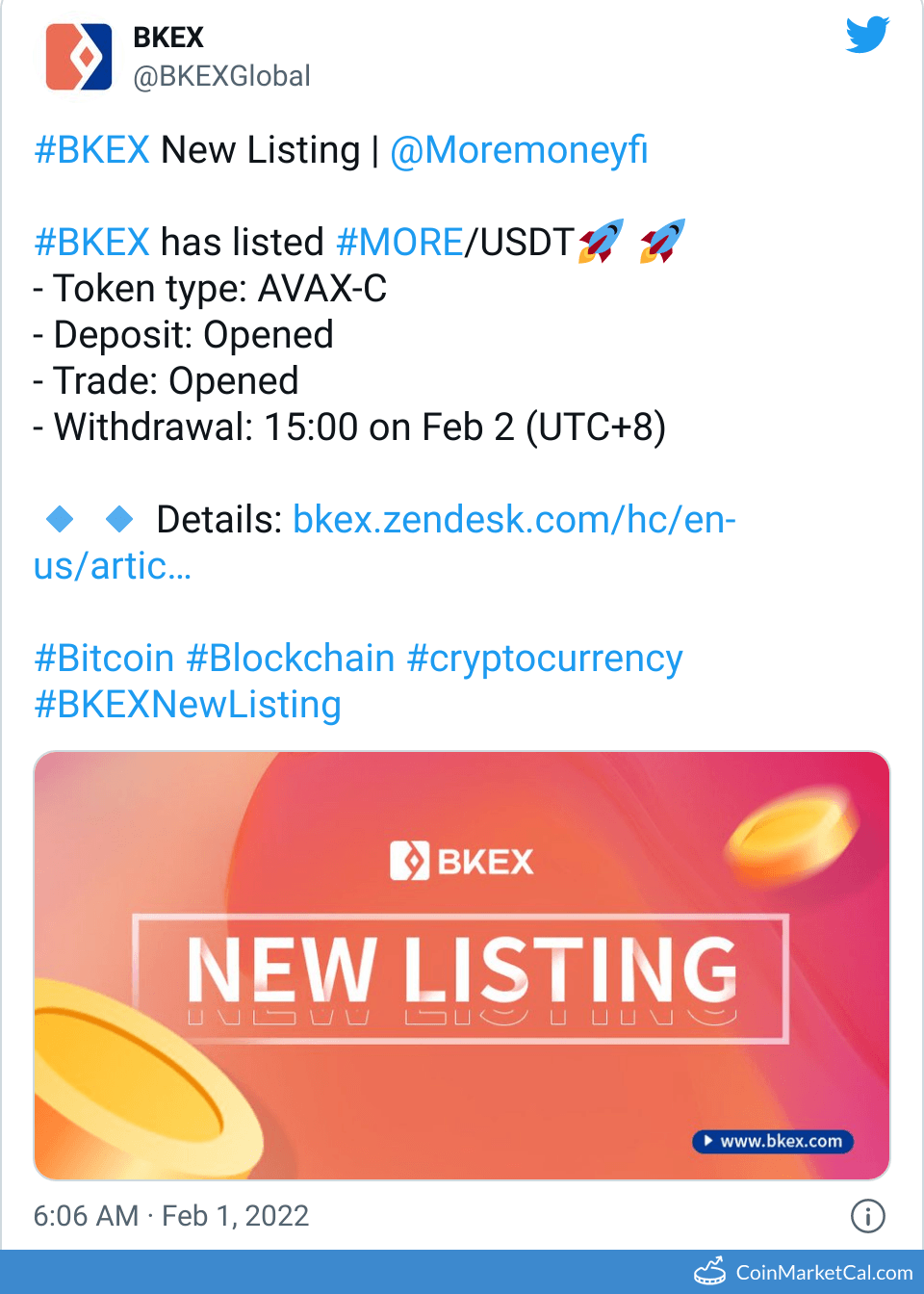924x1294 pixels.
Task: Open the tweet info icon
Action: [867, 1216]
